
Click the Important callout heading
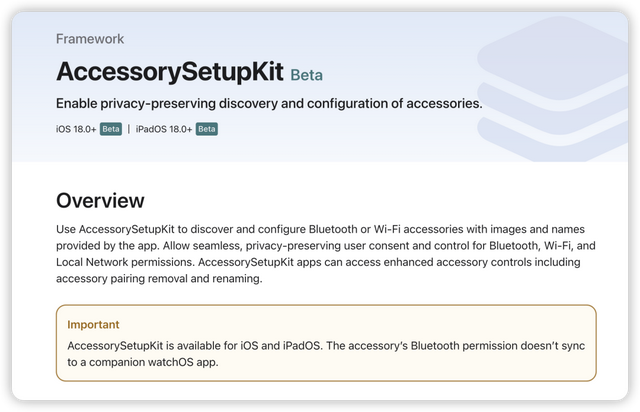(x=93, y=325)
